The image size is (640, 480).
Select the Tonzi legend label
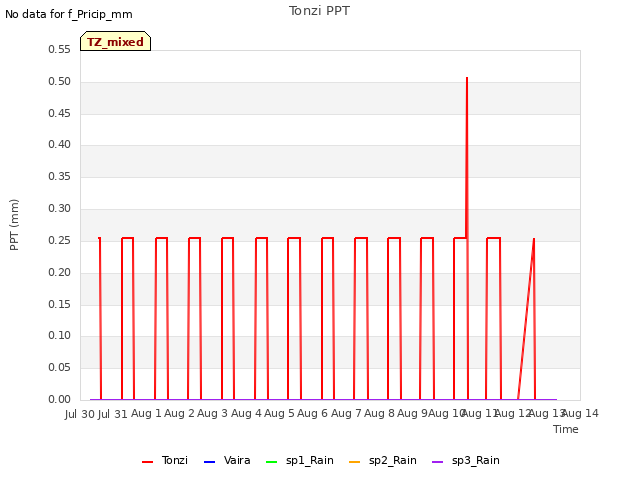tap(175, 460)
